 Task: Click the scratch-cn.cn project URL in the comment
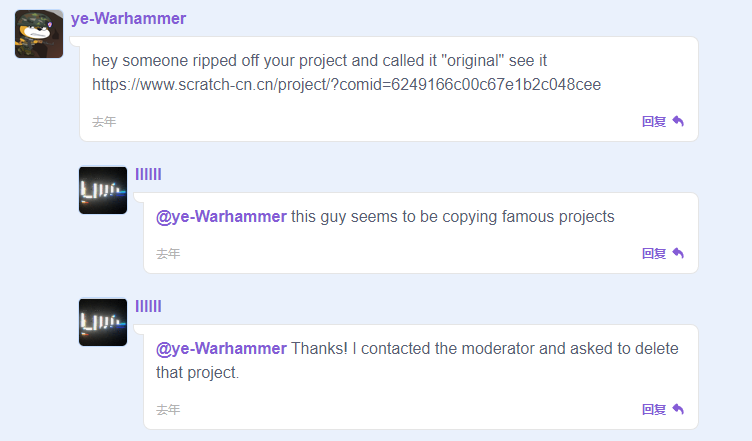point(346,84)
